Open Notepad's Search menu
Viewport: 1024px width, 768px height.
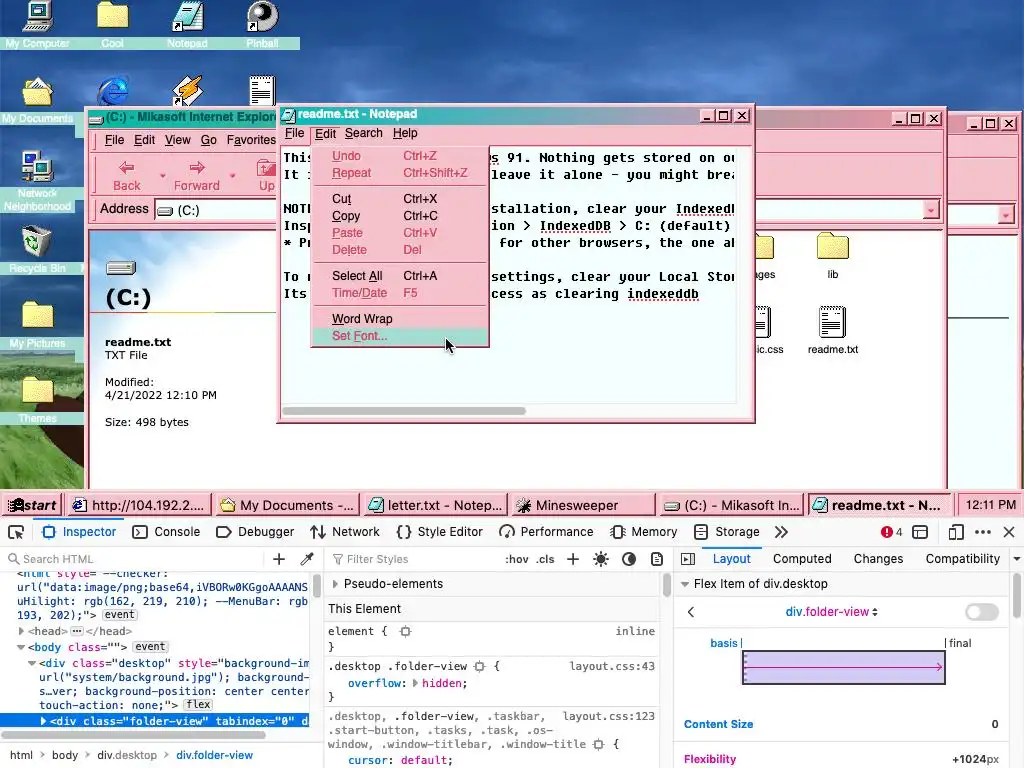pos(364,133)
